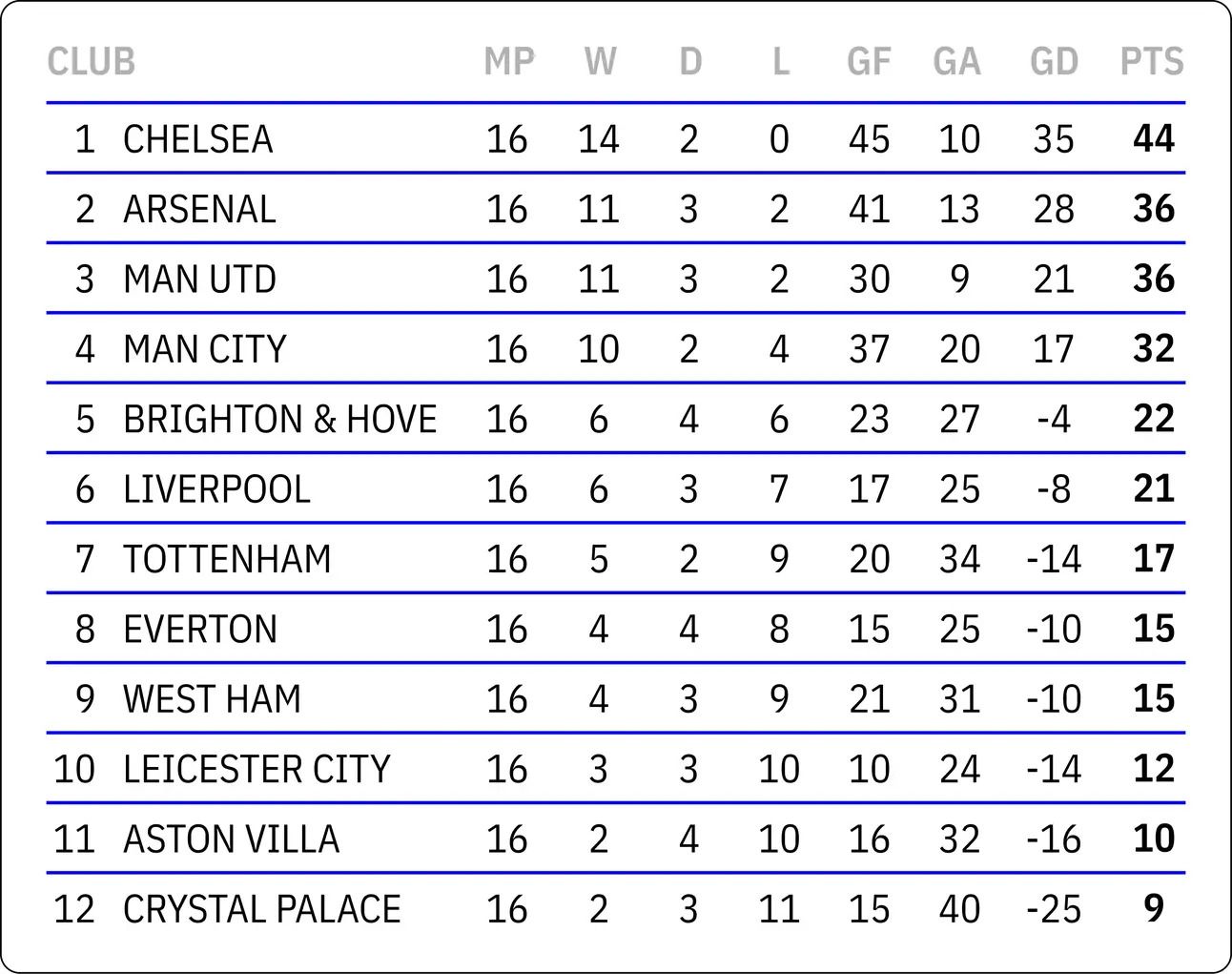Click the TOTTENHAM club name
The image size is (1232, 974).
click(227, 559)
